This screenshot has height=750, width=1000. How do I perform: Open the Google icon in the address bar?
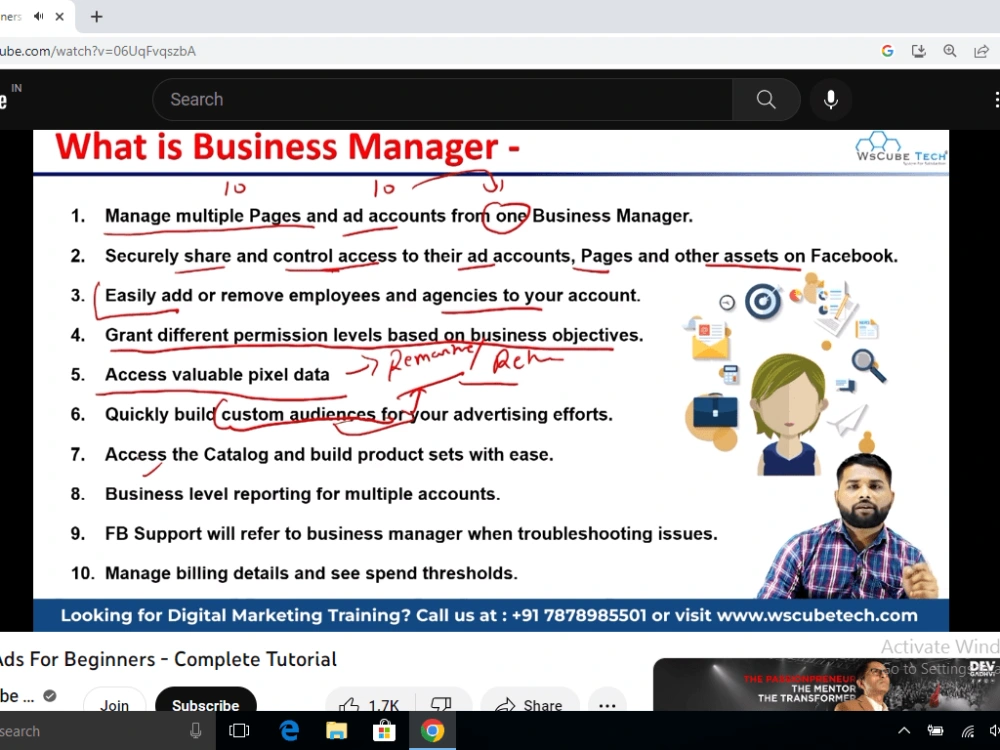click(x=887, y=51)
